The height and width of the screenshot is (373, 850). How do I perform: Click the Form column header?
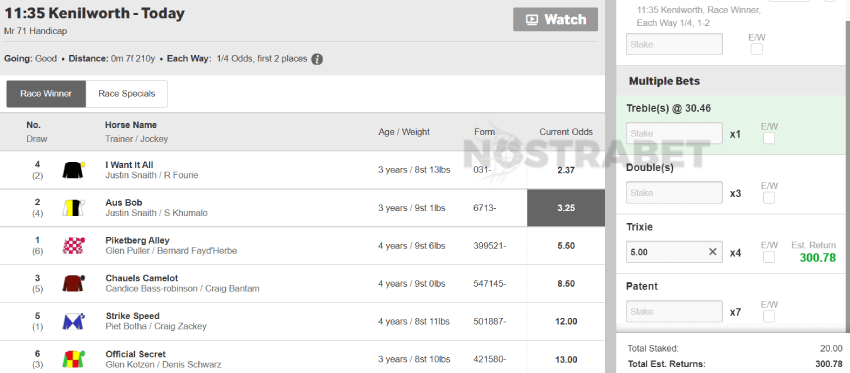tap(484, 132)
